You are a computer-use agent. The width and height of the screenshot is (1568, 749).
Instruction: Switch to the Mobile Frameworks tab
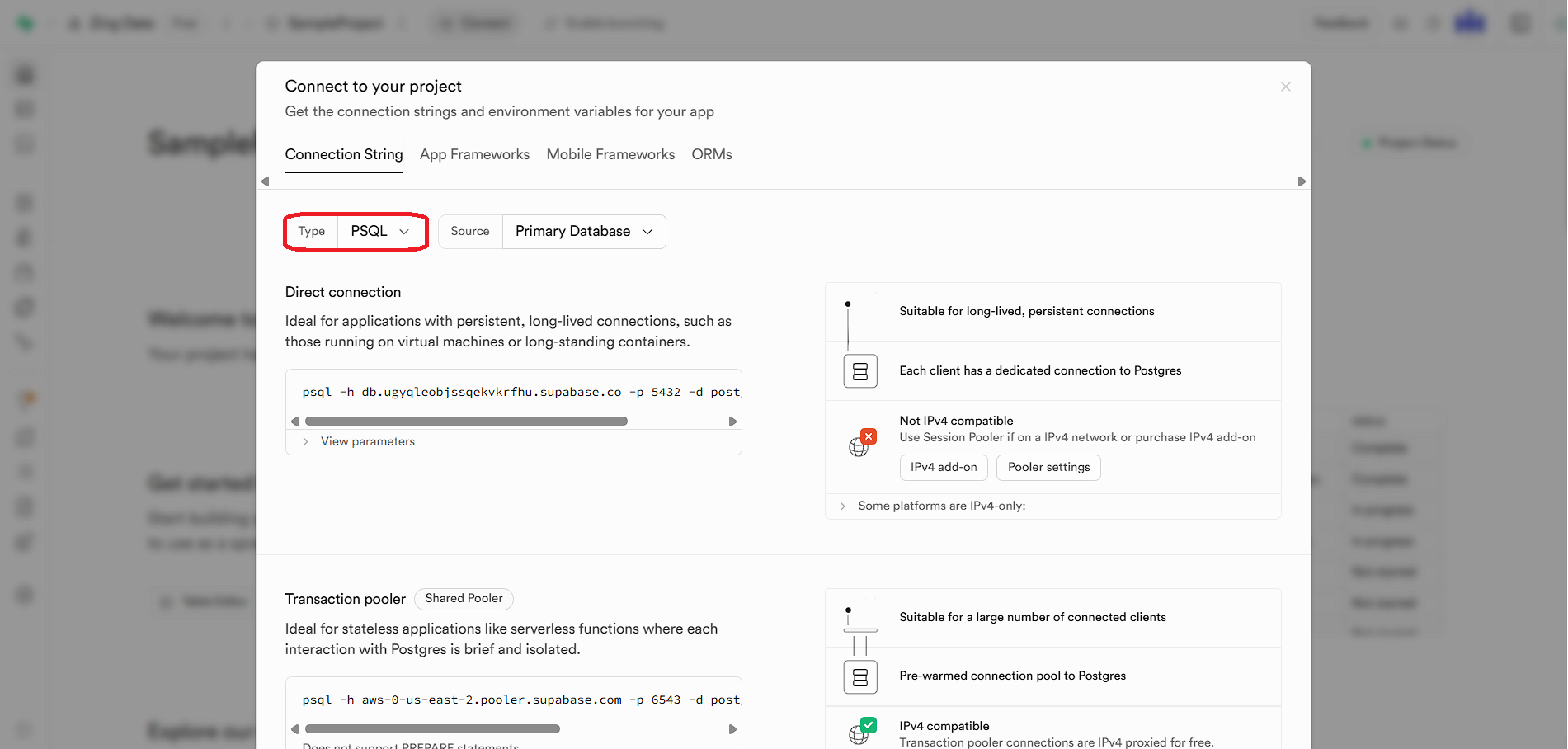[x=610, y=154]
